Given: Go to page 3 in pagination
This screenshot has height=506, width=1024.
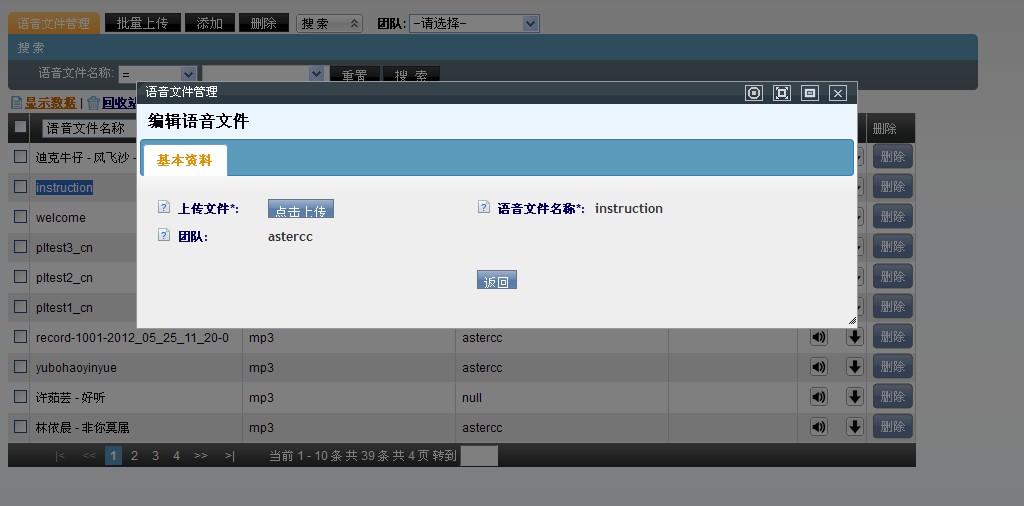Looking at the screenshot, I should [155, 455].
